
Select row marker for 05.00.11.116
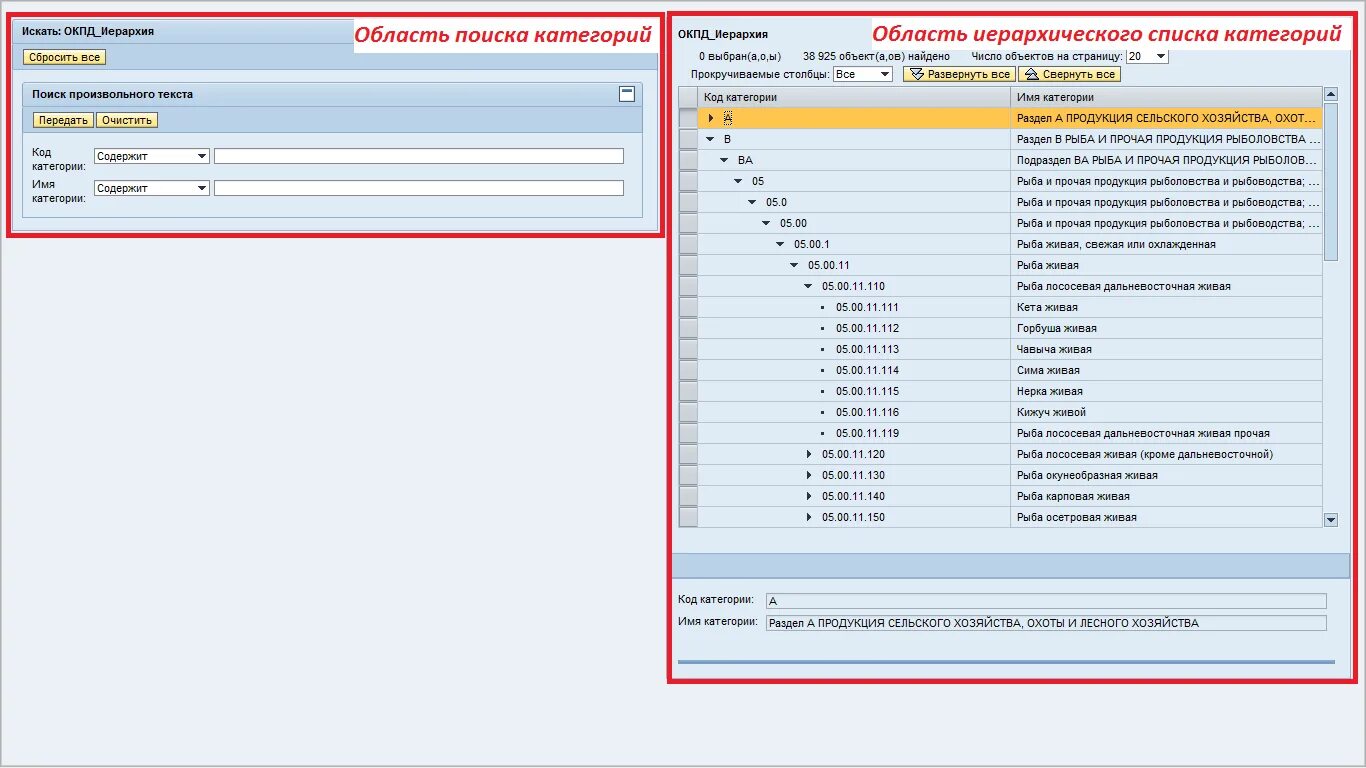pyautogui.click(x=688, y=412)
